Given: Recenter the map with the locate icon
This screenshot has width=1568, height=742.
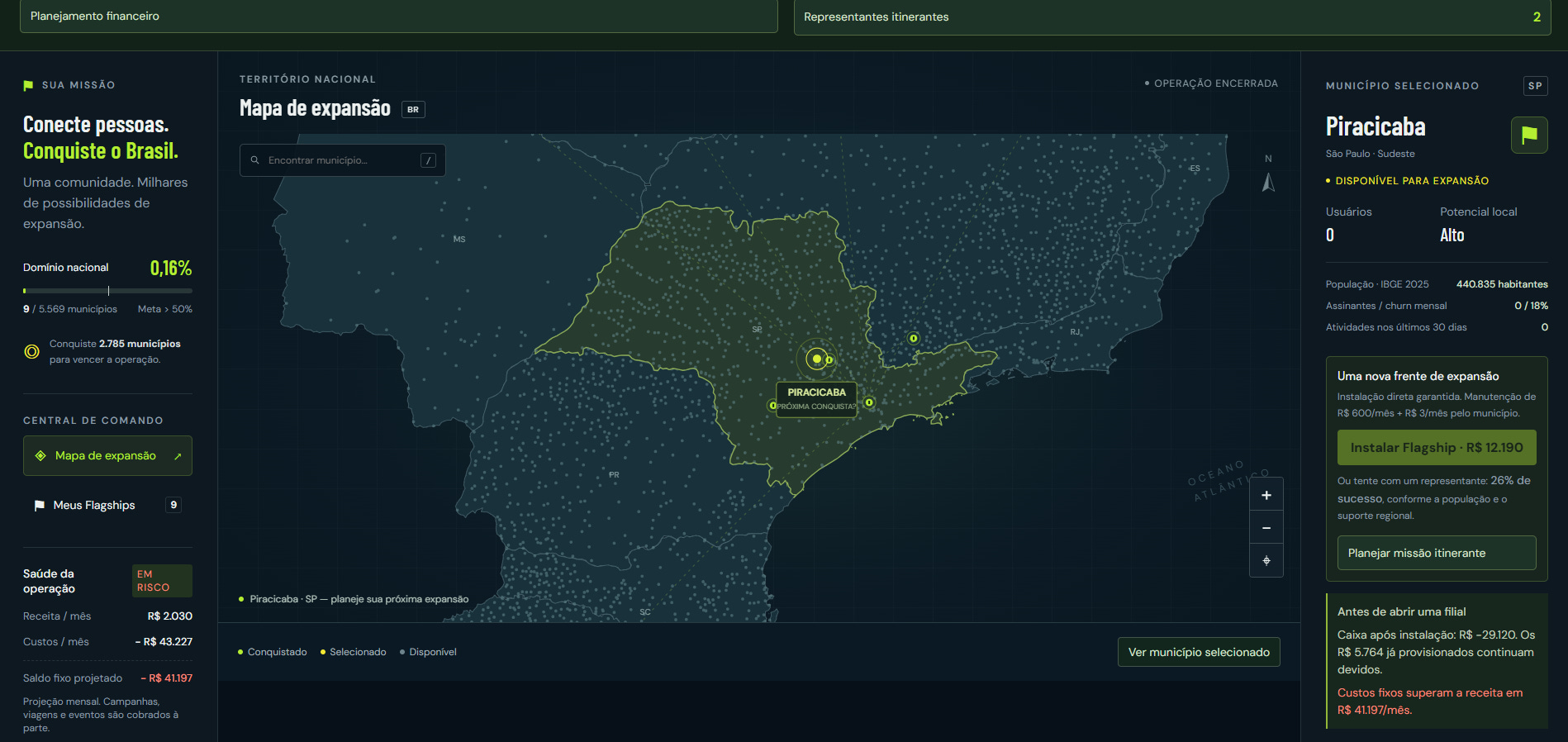Looking at the screenshot, I should click(x=1266, y=561).
